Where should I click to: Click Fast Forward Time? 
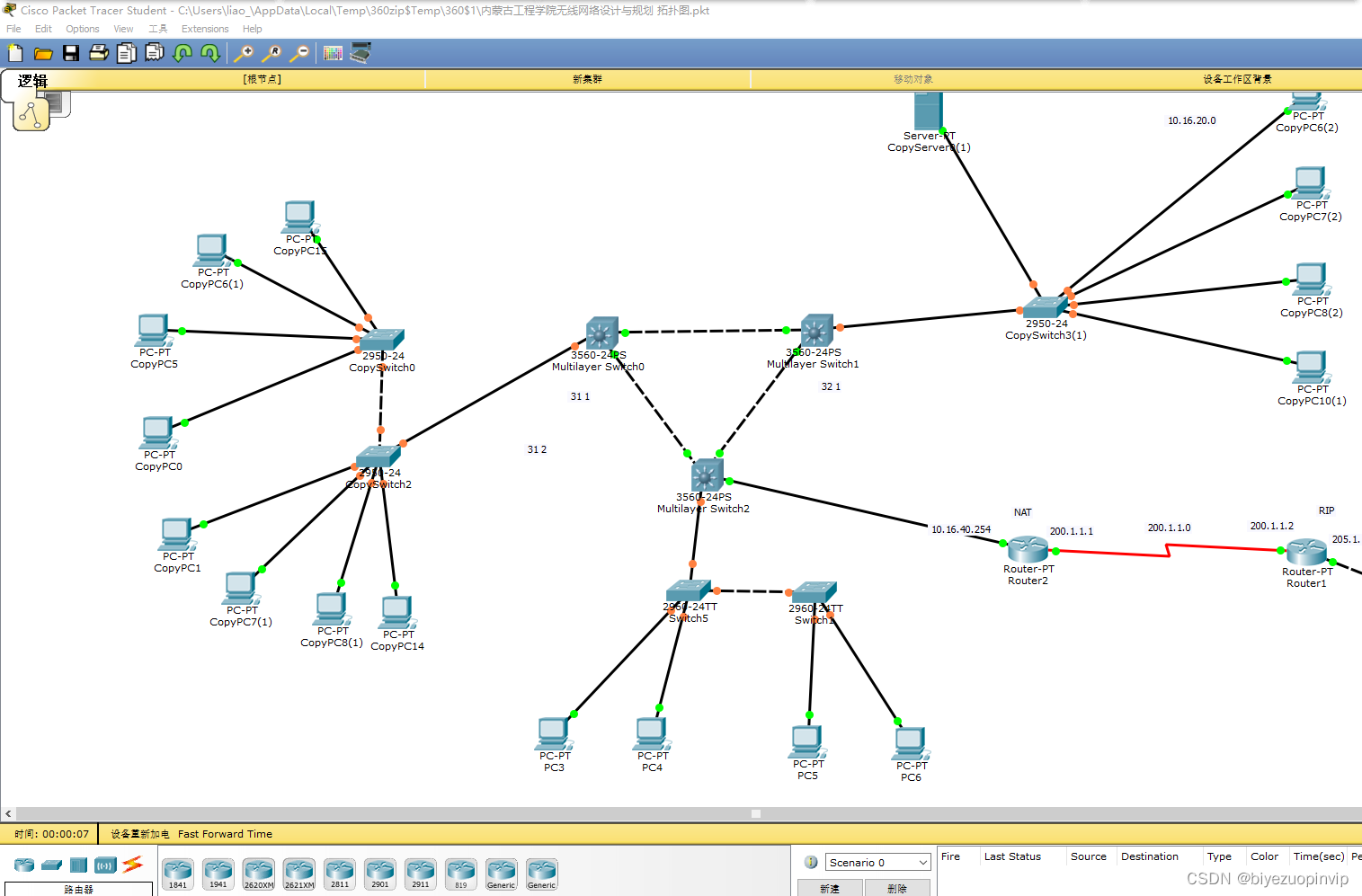coord(225,834)
